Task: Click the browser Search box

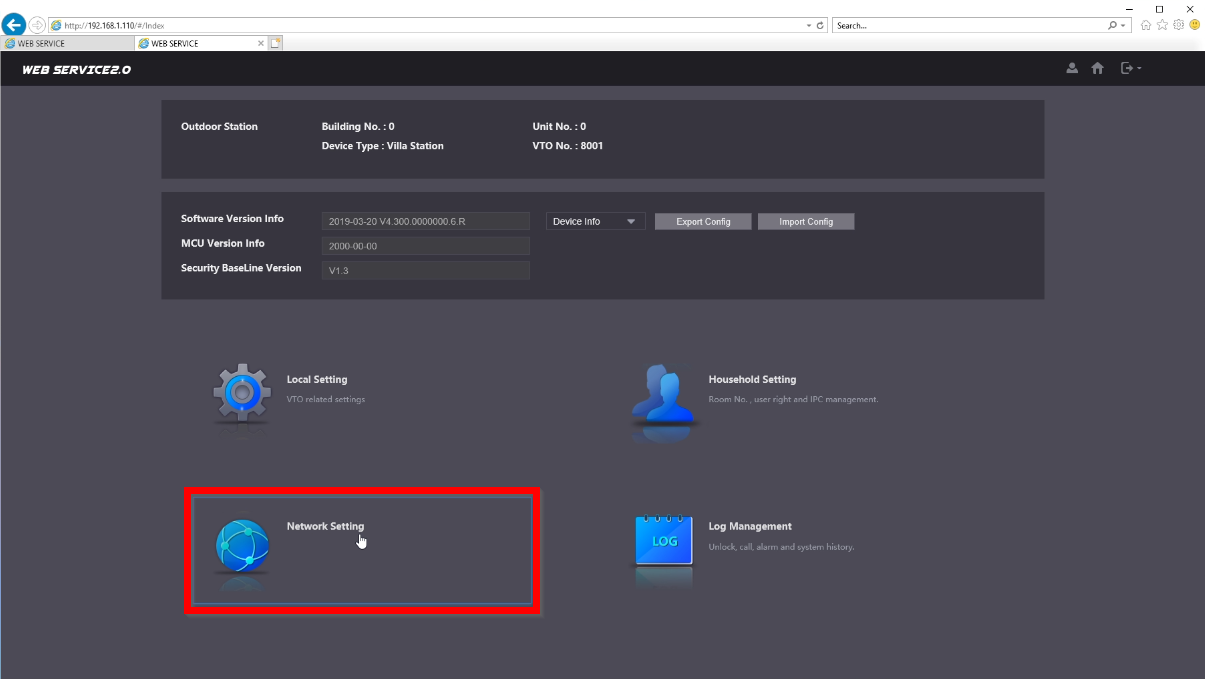Action: coord(968,25)
